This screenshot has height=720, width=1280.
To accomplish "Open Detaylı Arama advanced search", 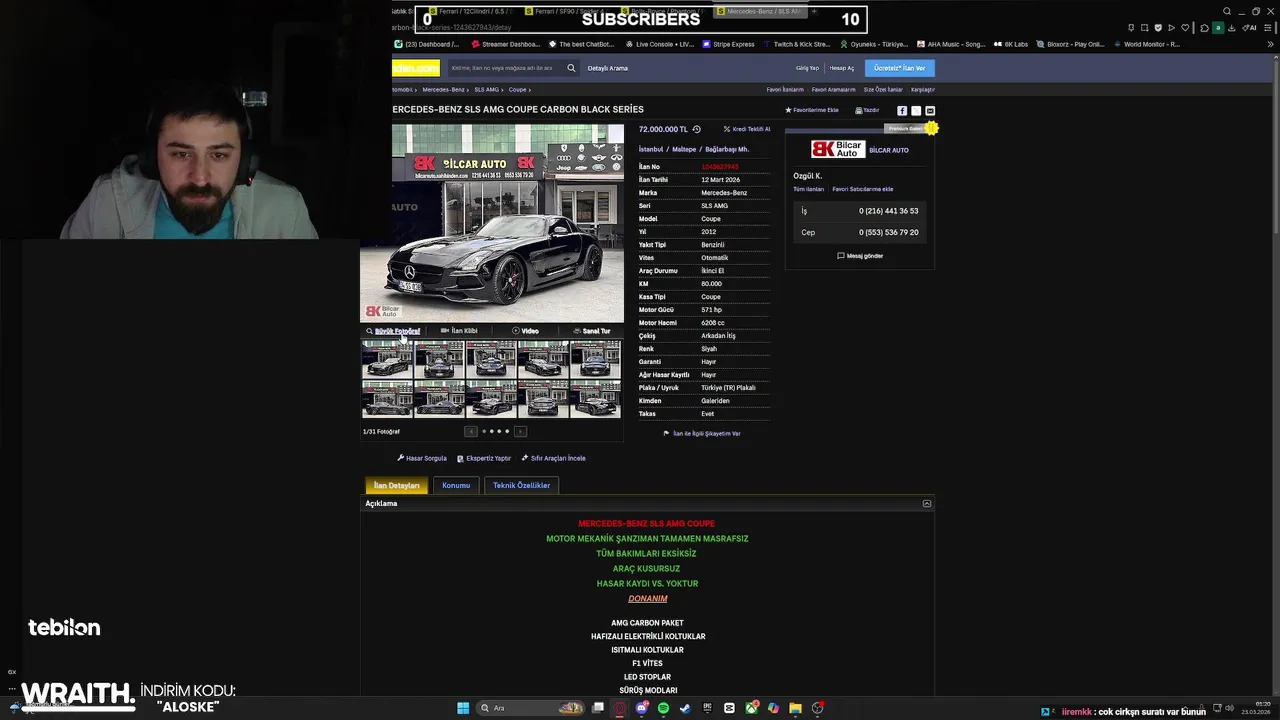I will [607, 68].
